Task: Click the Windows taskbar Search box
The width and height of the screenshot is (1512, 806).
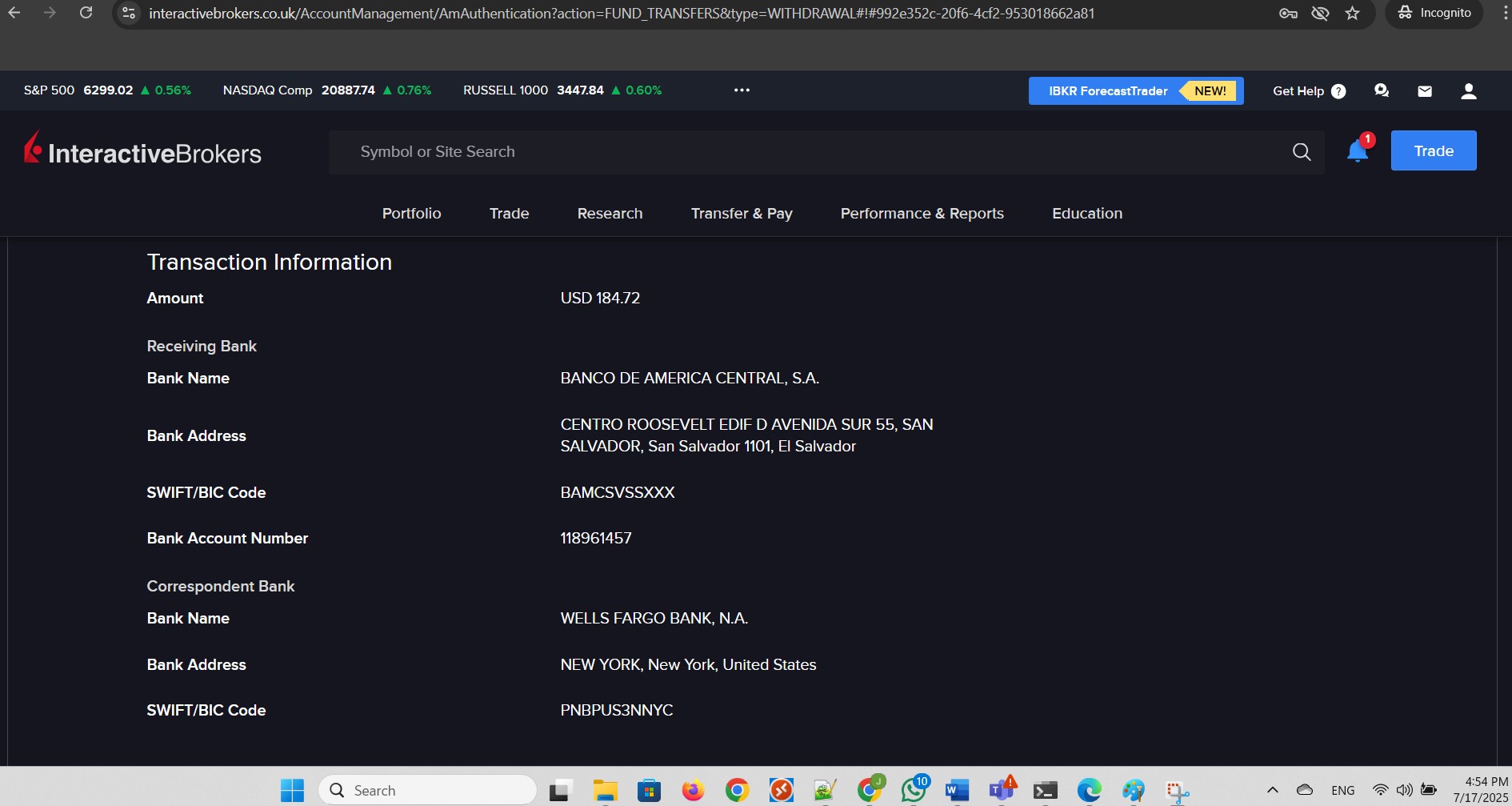Action: [427, 791]
